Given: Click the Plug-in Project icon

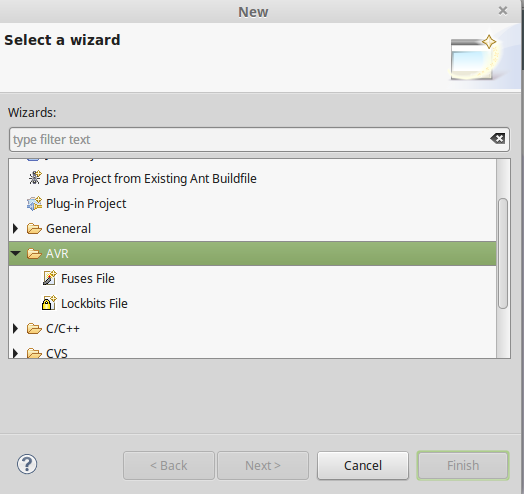Looking at the screenshot, I should pos(34,203).
